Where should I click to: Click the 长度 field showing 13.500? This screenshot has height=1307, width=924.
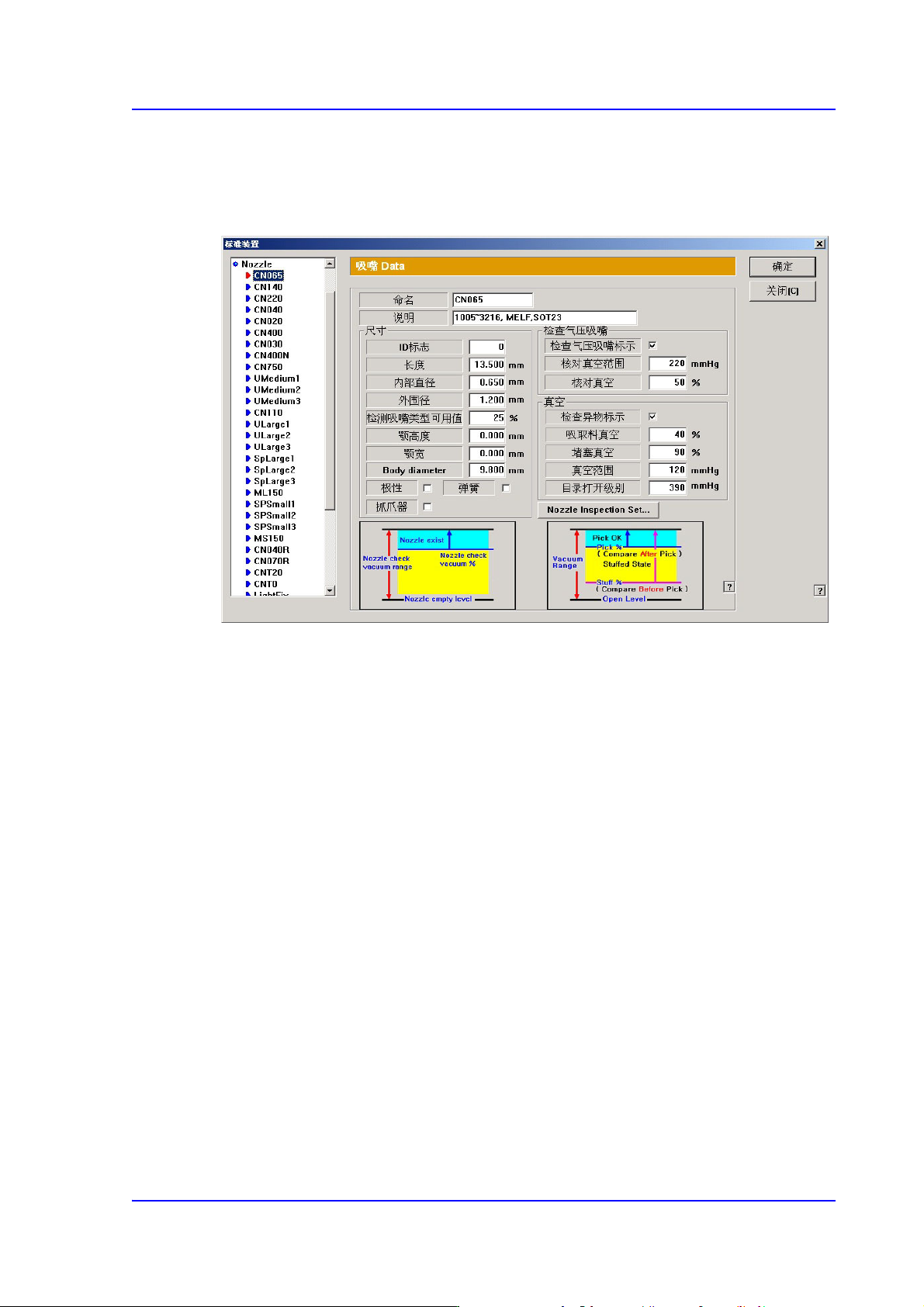click(487, 365)
